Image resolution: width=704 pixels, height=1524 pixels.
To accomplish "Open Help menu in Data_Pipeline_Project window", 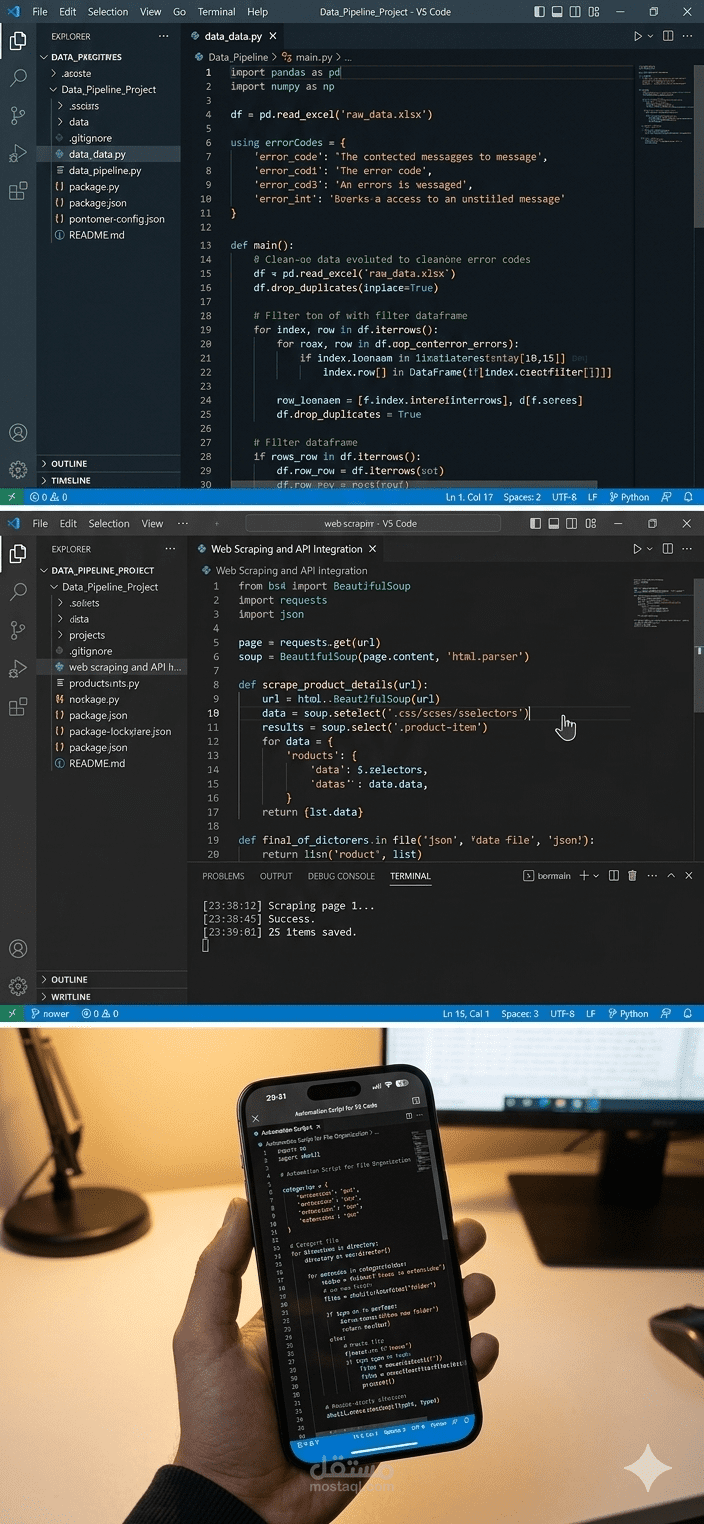I will 257,12.
